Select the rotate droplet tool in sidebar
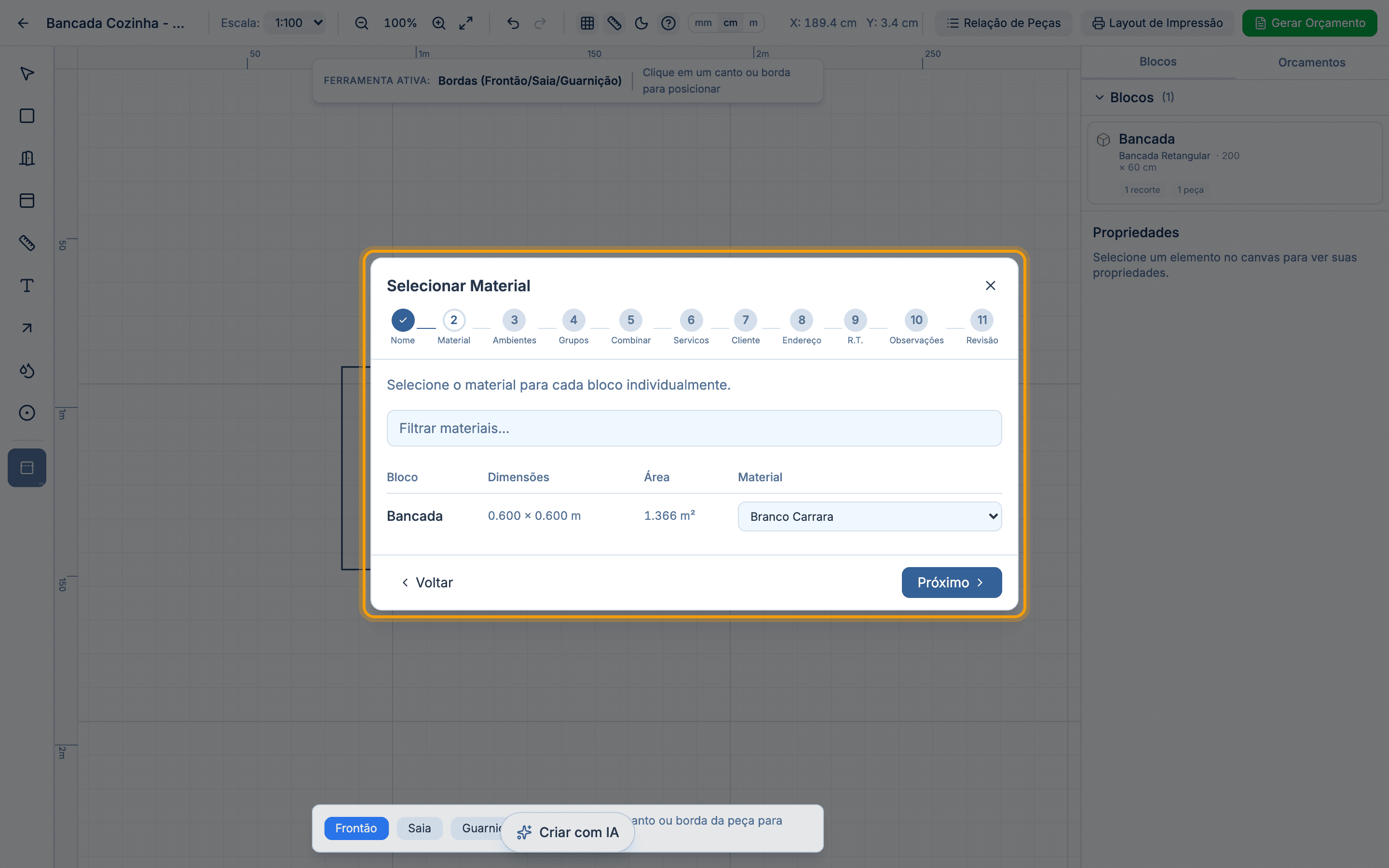1389x868 pixels. point(27,370)
